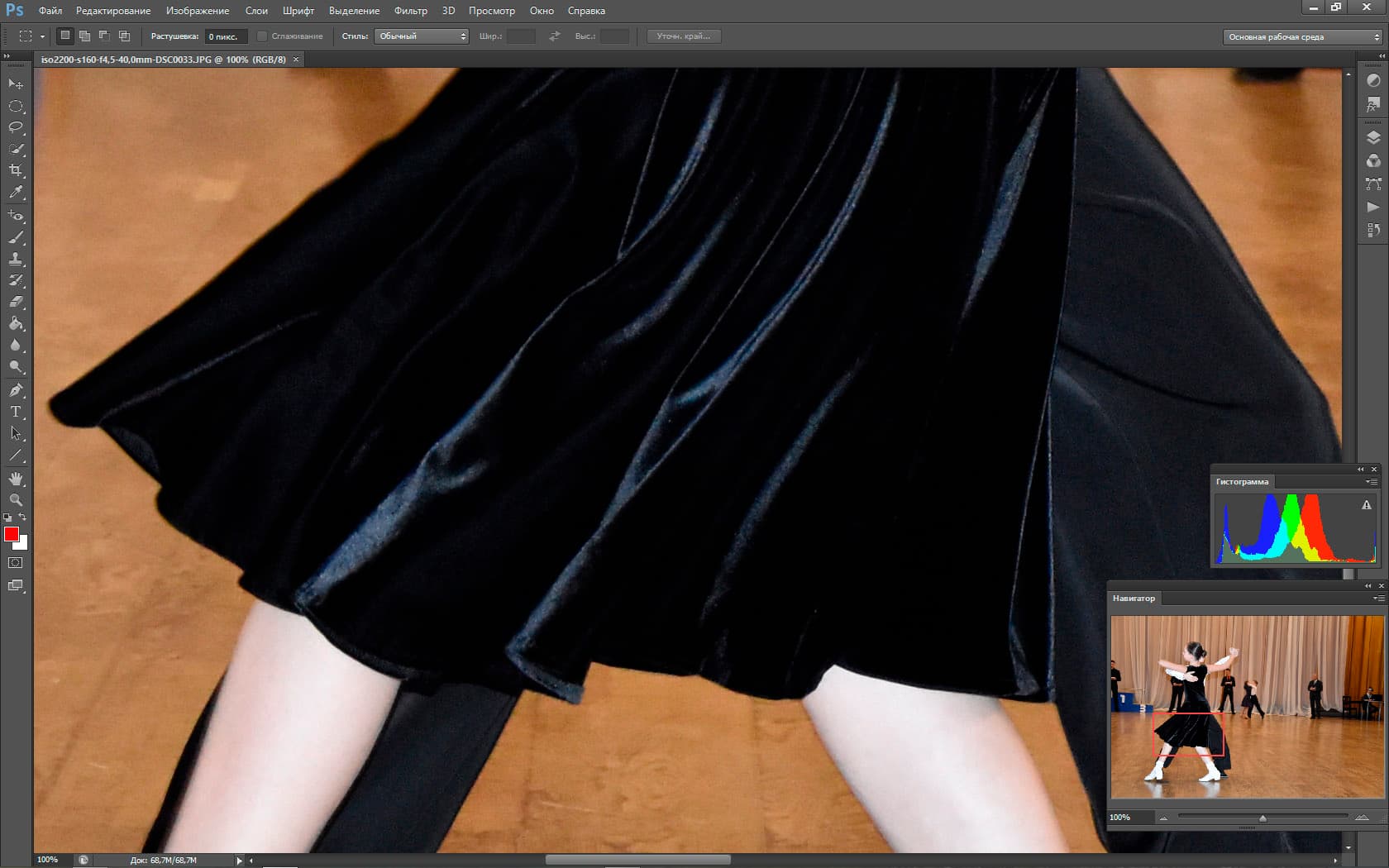The height and width of the screenshot is (868, 1389).
Task: Select the Lasso tool
Action: (x=16, y=127)
